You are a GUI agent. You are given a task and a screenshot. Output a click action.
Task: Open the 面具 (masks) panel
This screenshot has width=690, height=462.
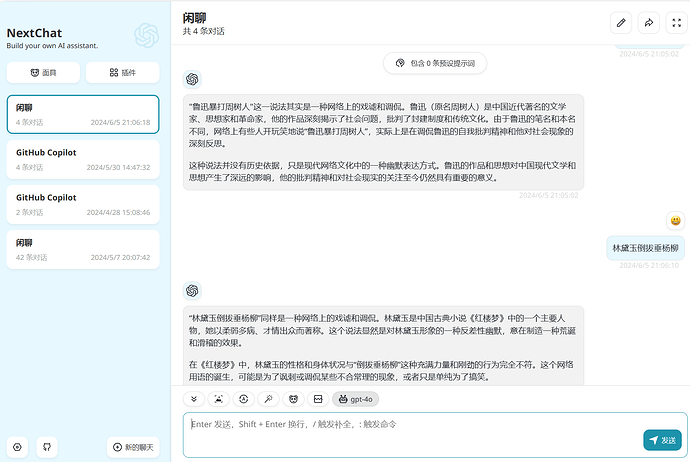(43, 73)
